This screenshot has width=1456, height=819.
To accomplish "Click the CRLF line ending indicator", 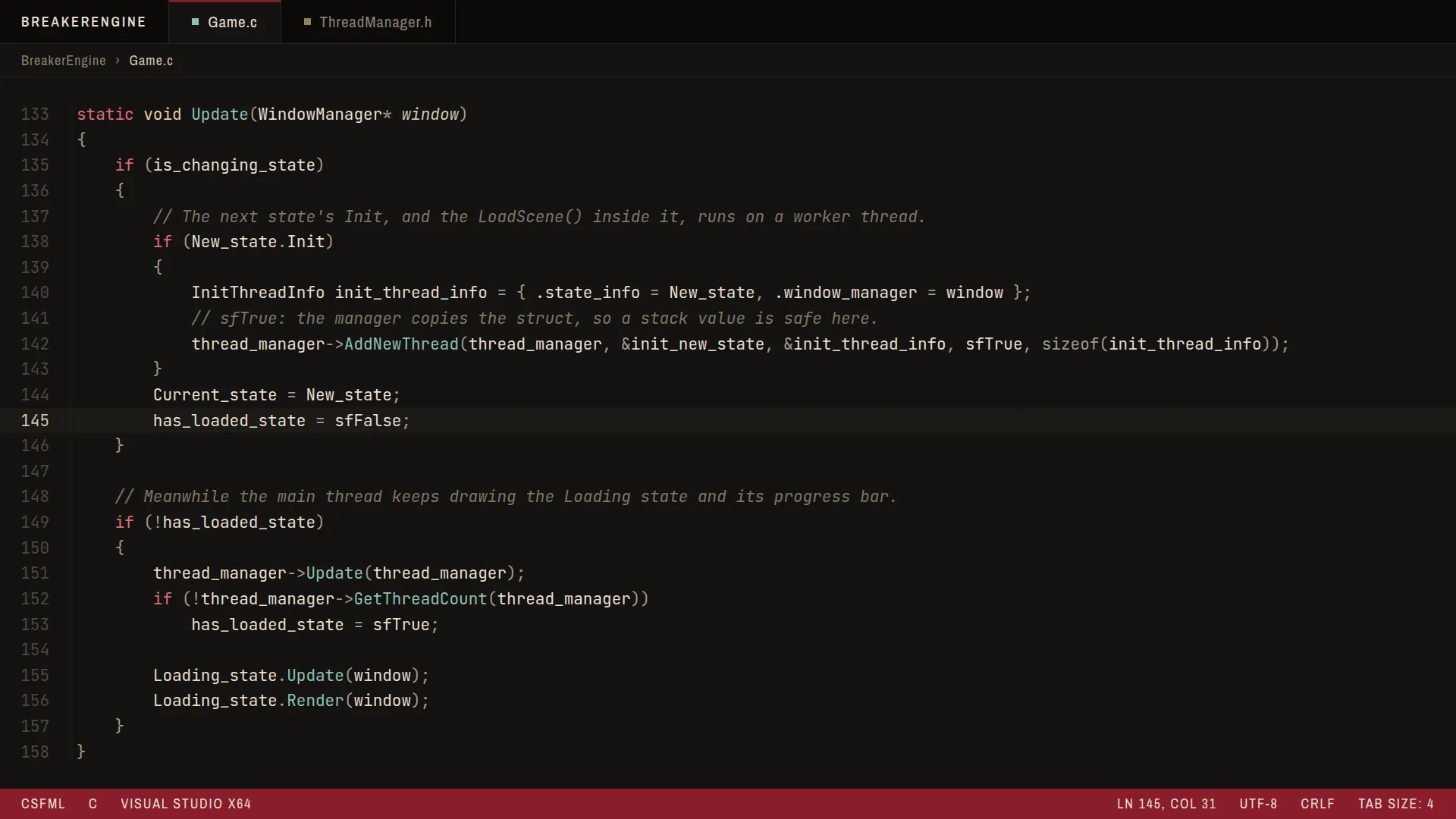I will click(1317, 804).
